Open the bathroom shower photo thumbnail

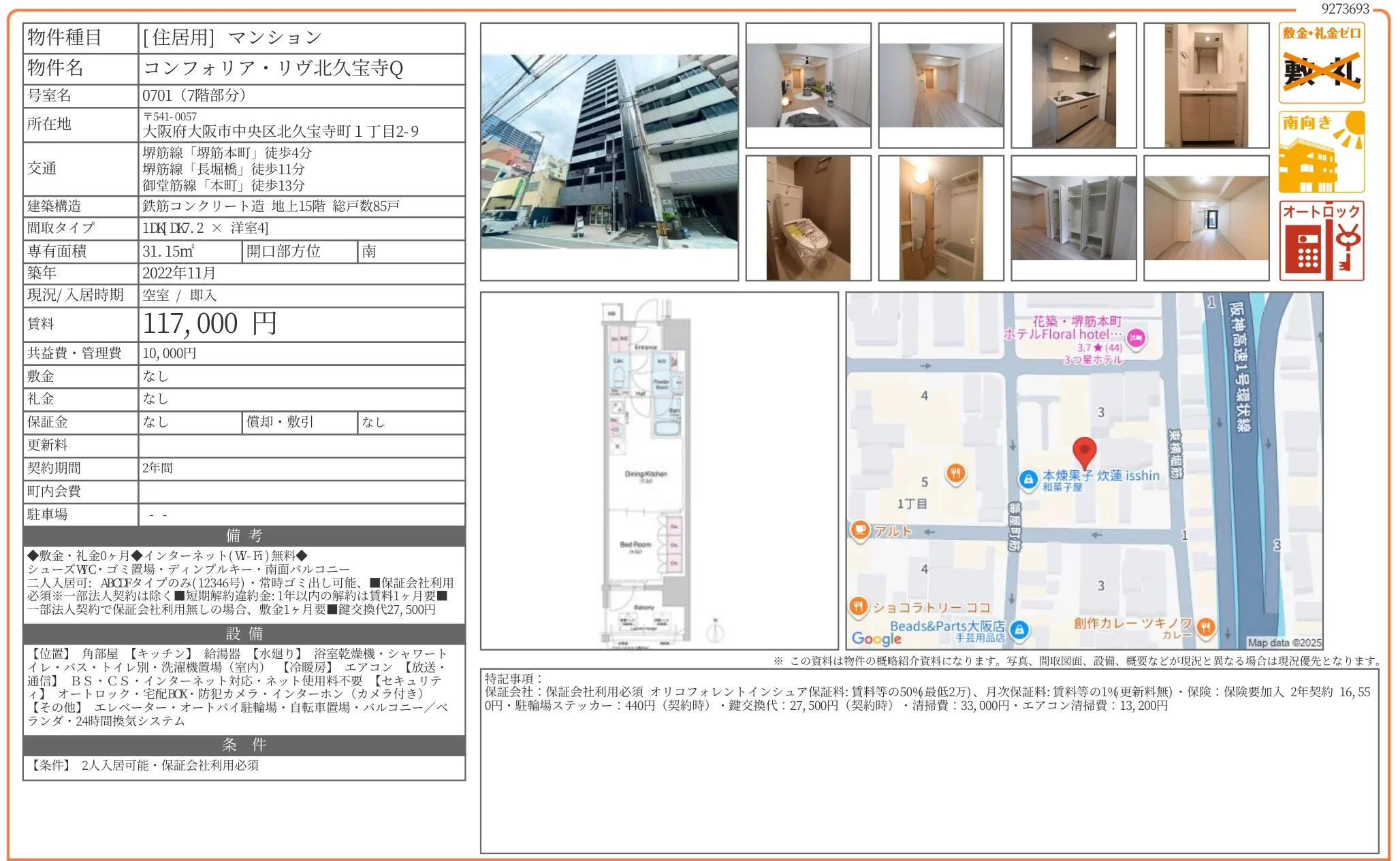click(940, 218)
